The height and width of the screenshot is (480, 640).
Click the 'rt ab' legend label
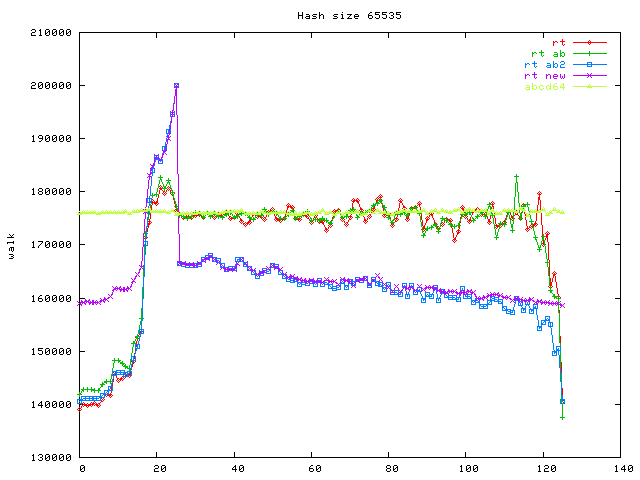[548, 53]
